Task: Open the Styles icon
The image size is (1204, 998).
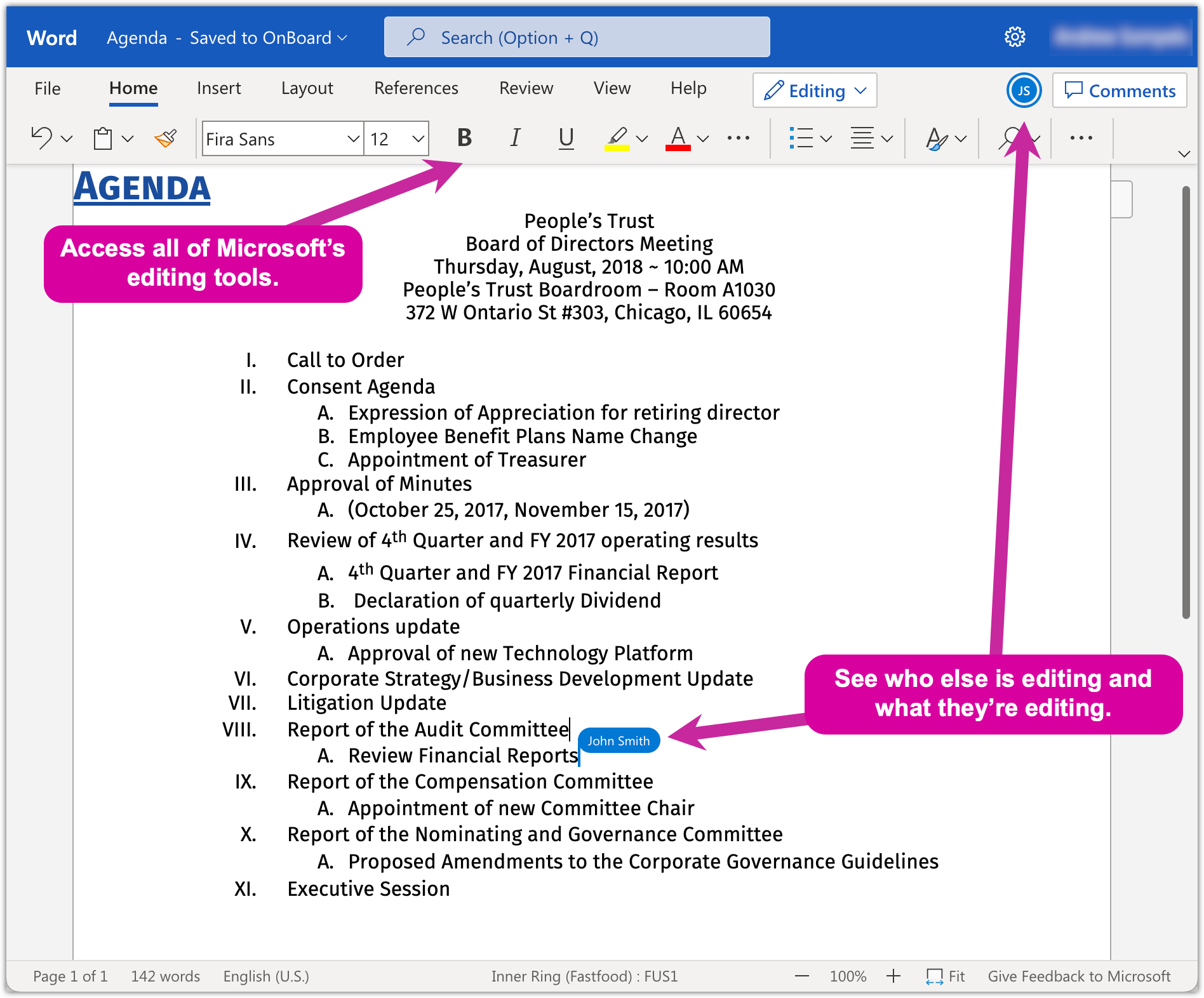Action: tap(937, 138)
